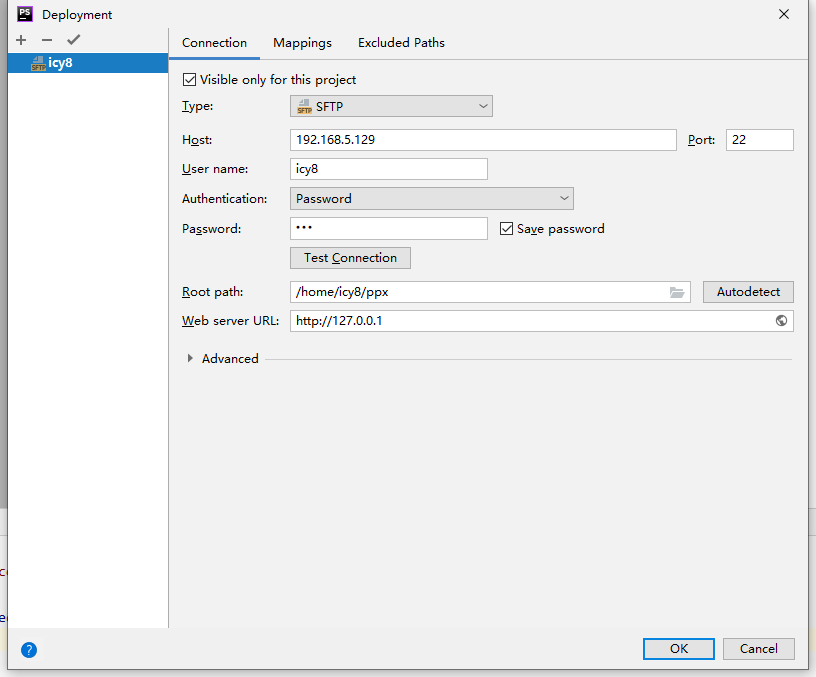The height and width of the screenshot is (677, 816).
Task: Click the folder browse icon in Root path
Action: tap(677, 292)
